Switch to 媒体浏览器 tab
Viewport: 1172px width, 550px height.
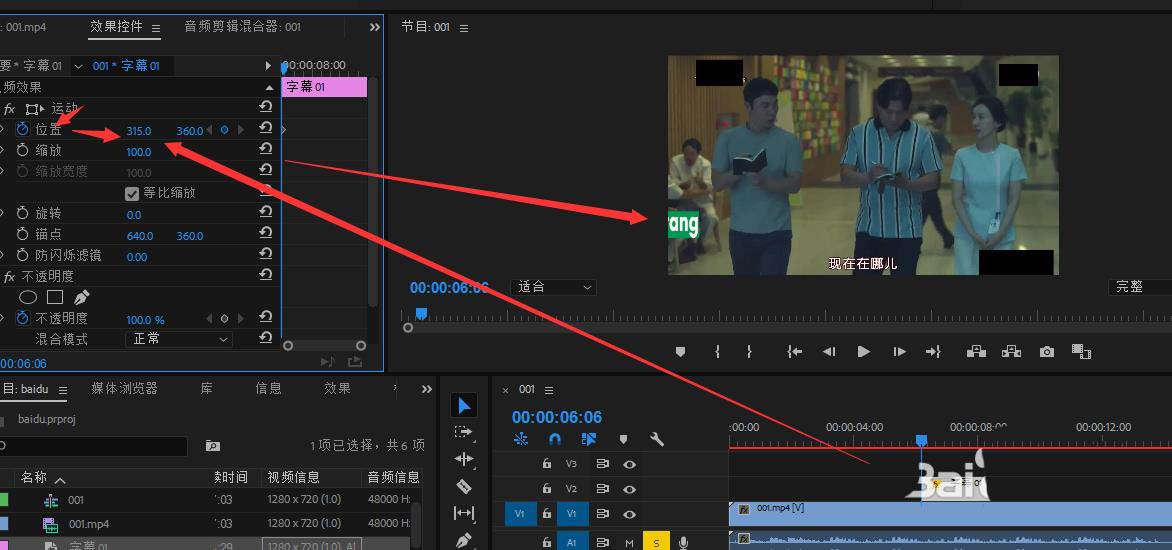pos(125,389)
